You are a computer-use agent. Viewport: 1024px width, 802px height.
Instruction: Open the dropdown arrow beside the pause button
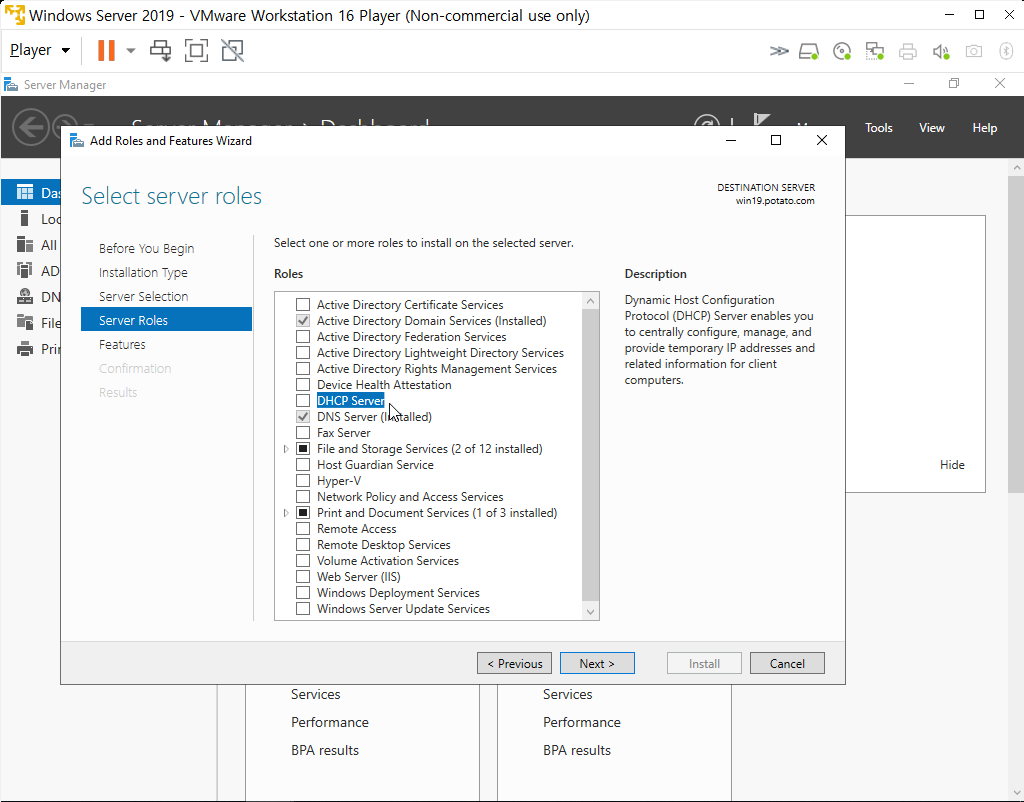(131, 50)
